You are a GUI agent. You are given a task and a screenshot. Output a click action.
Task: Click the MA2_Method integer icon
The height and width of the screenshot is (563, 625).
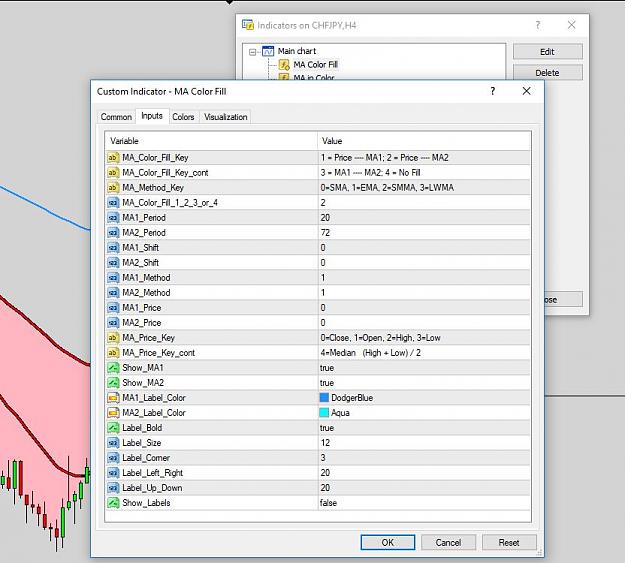coord(113,293)
